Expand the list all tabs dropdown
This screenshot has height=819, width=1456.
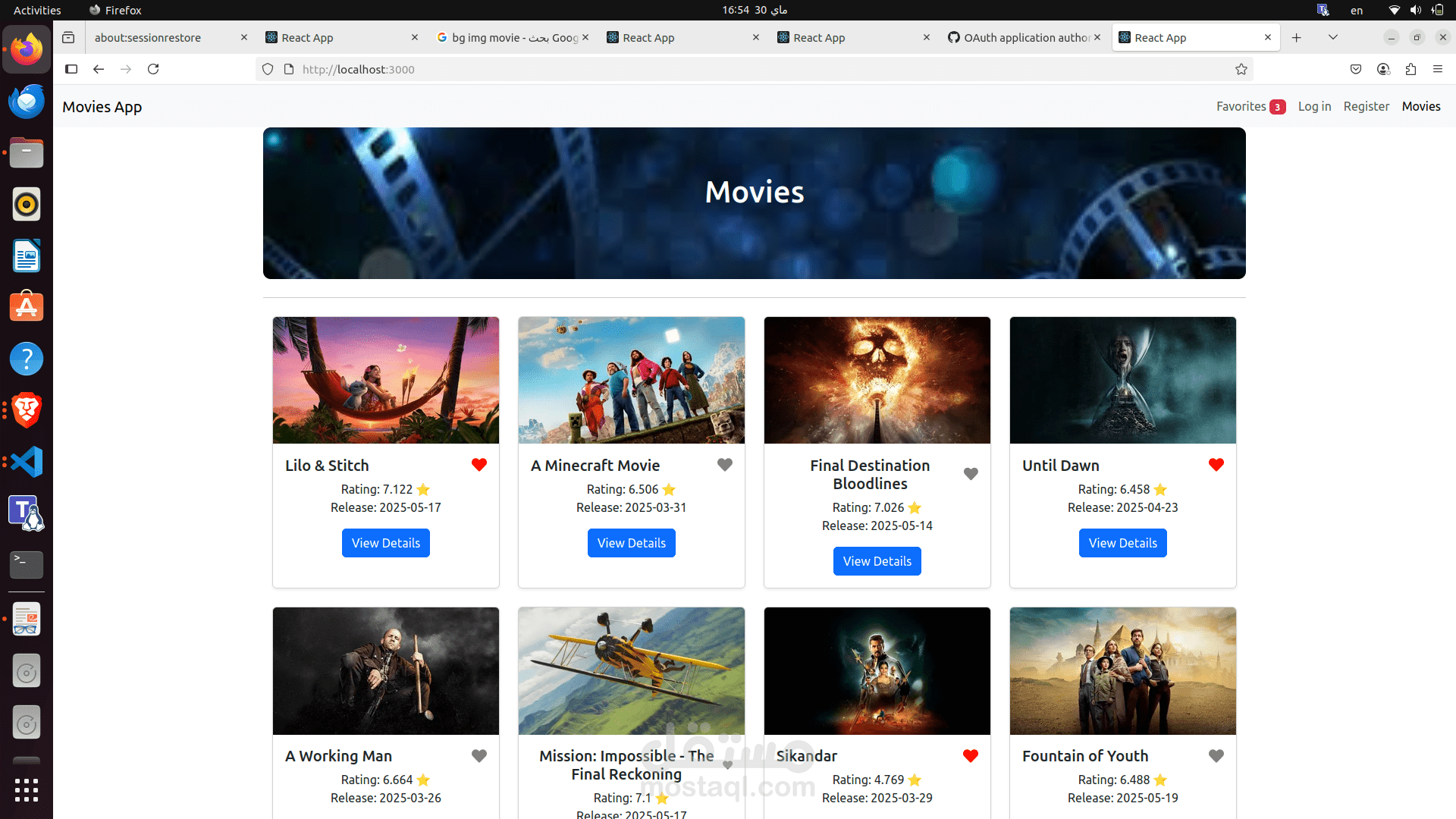pyautogui.click(x=1333, y=37)
